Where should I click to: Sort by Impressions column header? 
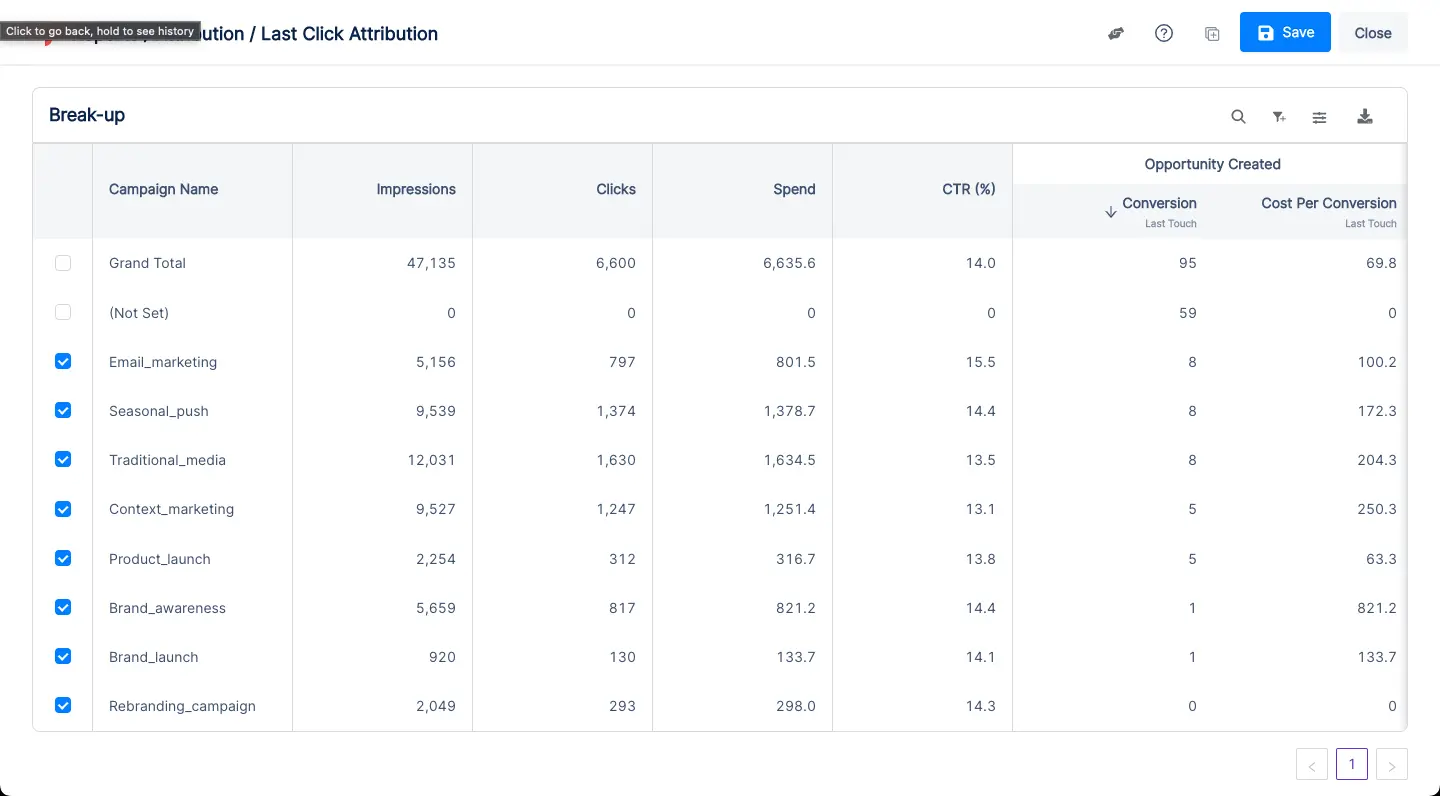(416, 189)
